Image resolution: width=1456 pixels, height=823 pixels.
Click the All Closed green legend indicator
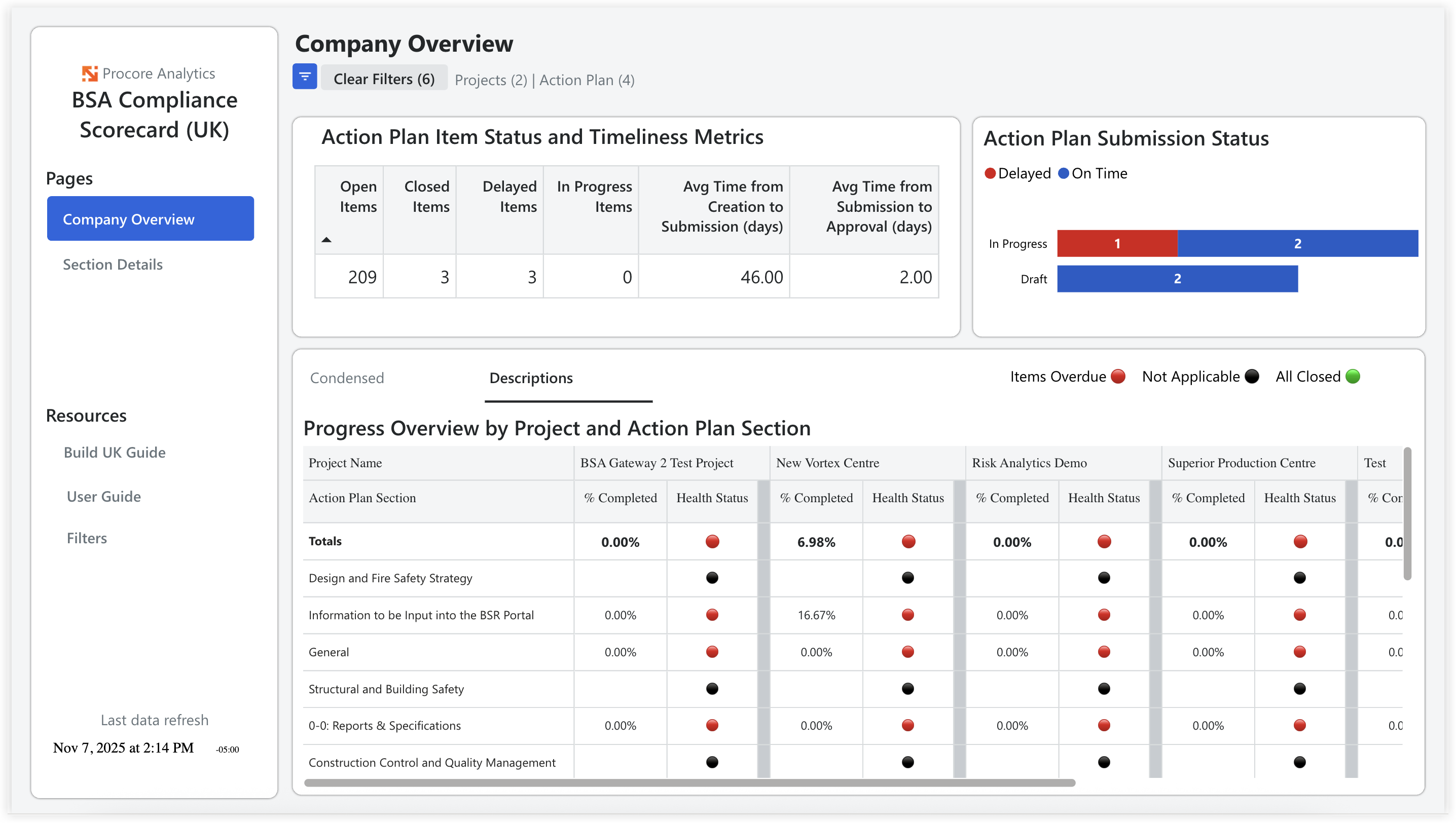pos(1353,377)
